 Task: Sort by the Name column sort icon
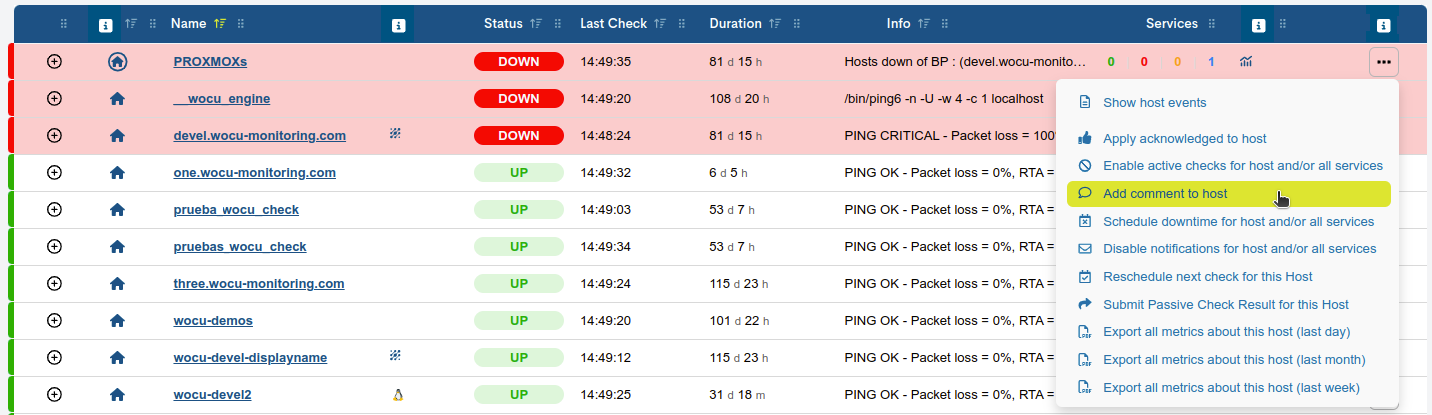click(x=220, y=23)
